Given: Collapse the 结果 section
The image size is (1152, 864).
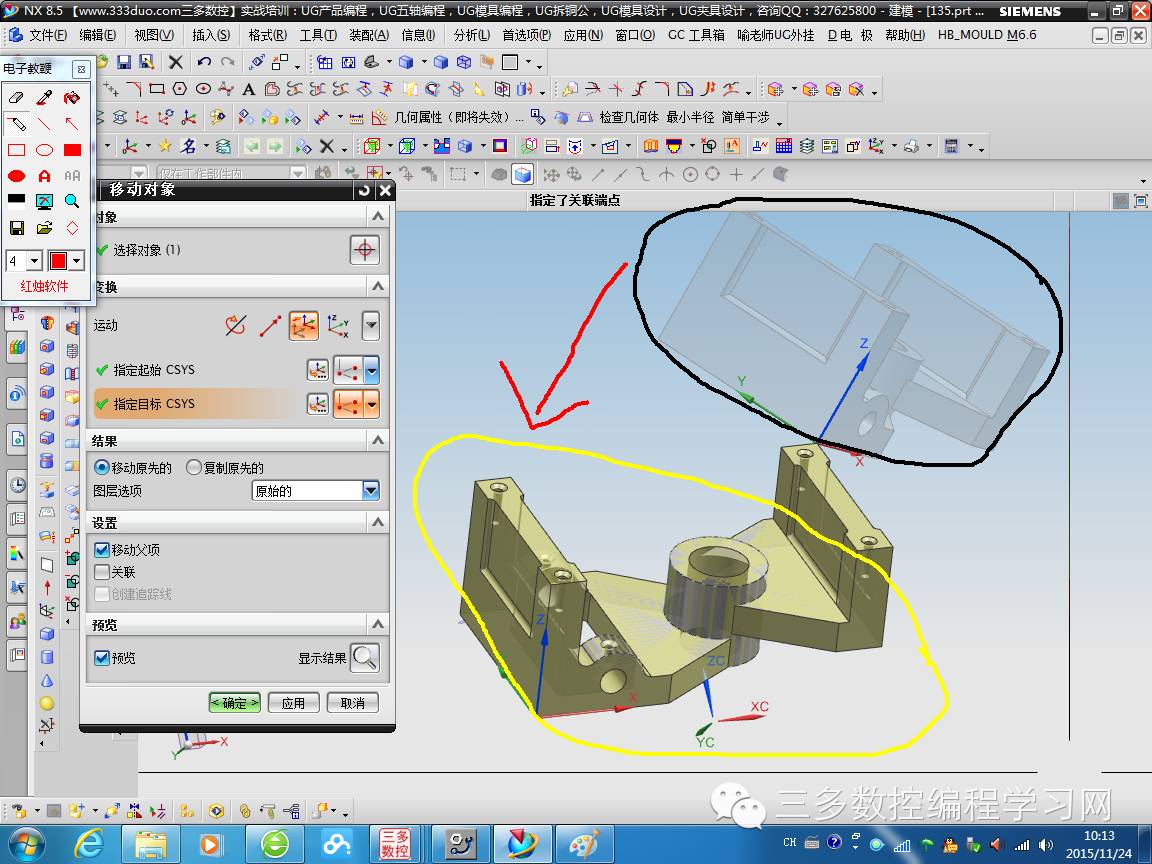Looking at the screenshot, I should 378,441.
